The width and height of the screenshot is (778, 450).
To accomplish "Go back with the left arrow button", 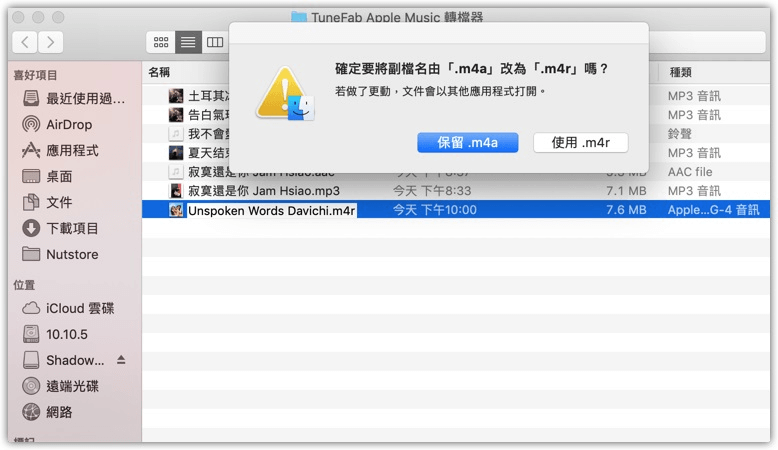I will click(25, 42).
